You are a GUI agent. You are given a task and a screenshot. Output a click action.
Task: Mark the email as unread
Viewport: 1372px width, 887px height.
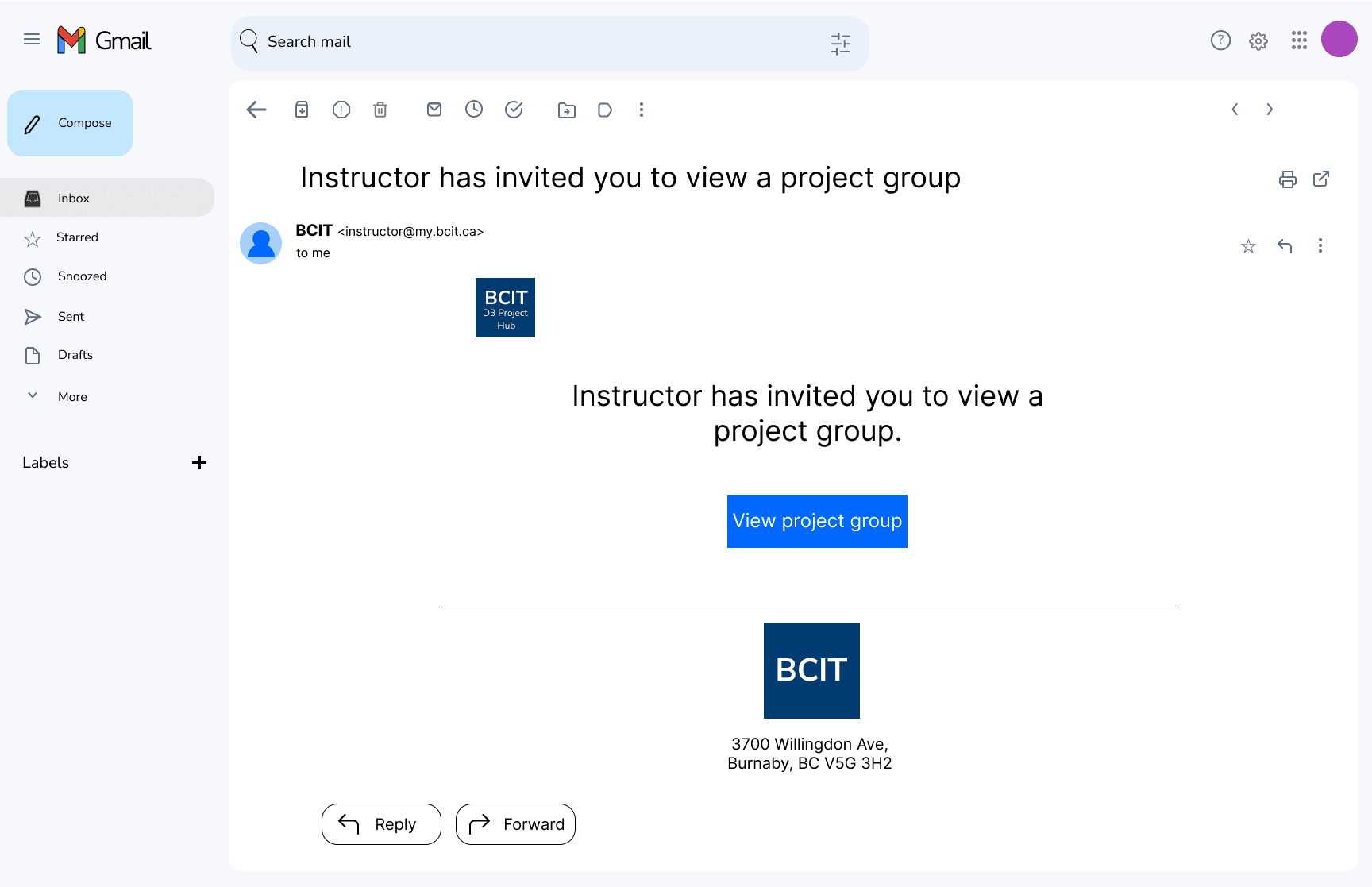tap(434, 110)
